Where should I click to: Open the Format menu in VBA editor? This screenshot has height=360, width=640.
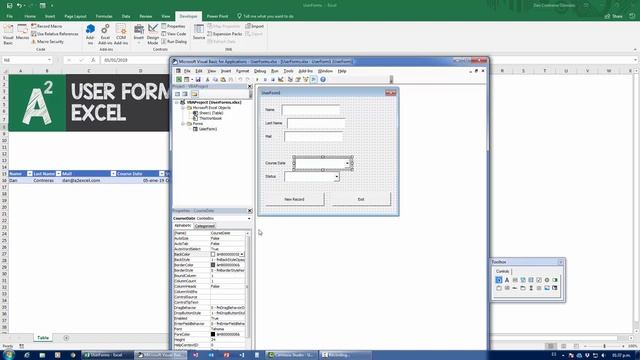(242, 71)
